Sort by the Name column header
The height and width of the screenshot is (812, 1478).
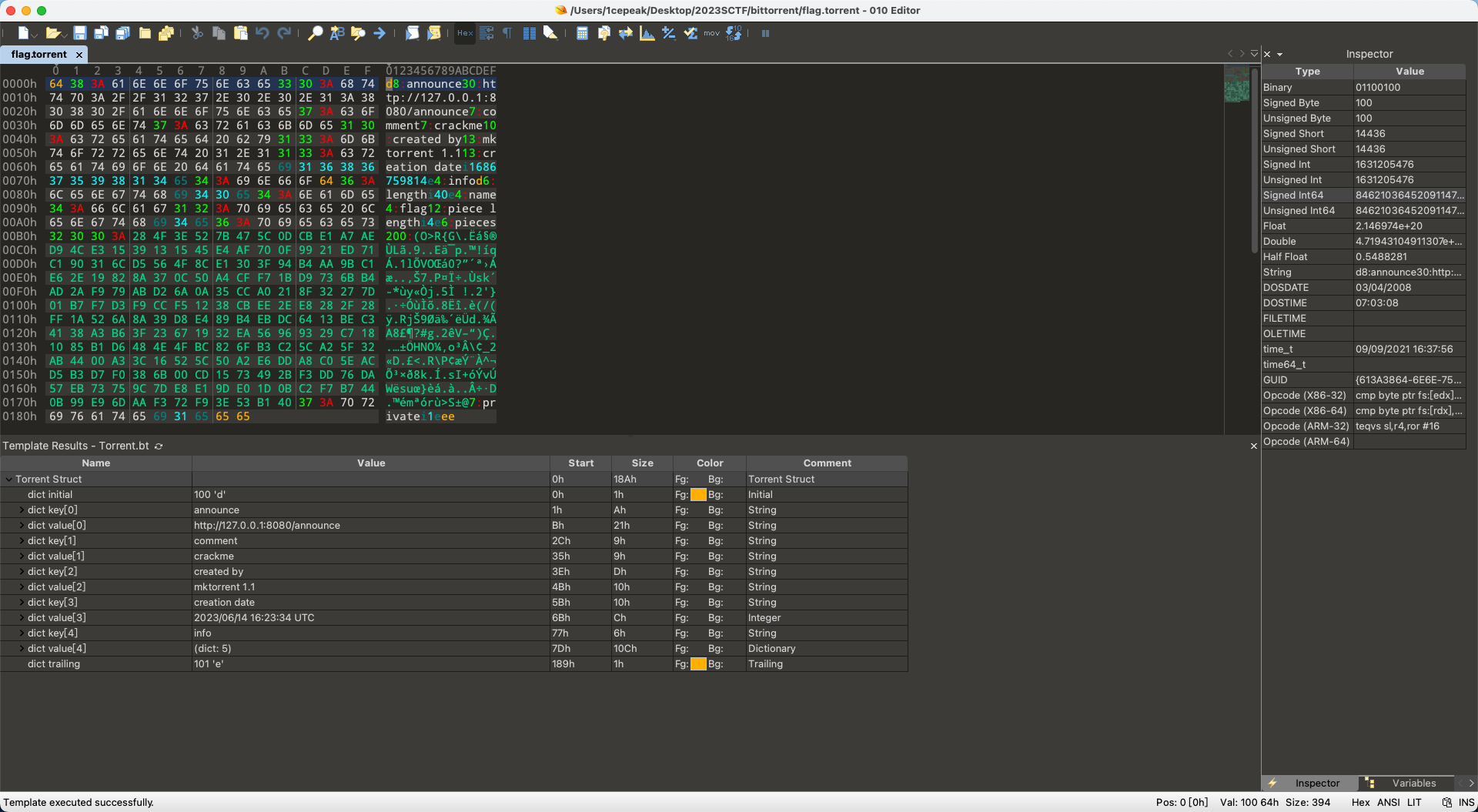tap(96, 463)
